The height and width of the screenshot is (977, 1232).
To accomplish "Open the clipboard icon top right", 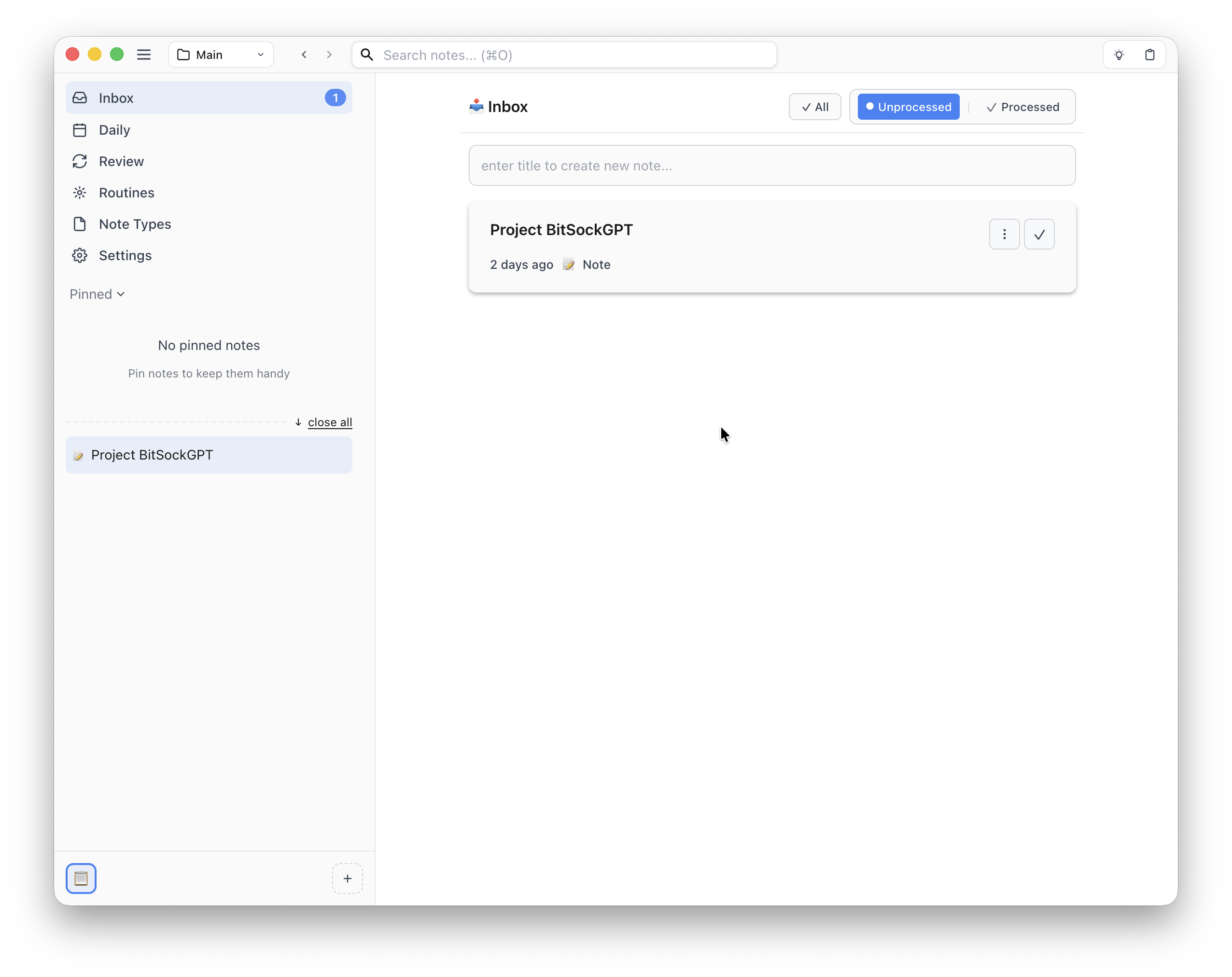I will (1150, 54).
